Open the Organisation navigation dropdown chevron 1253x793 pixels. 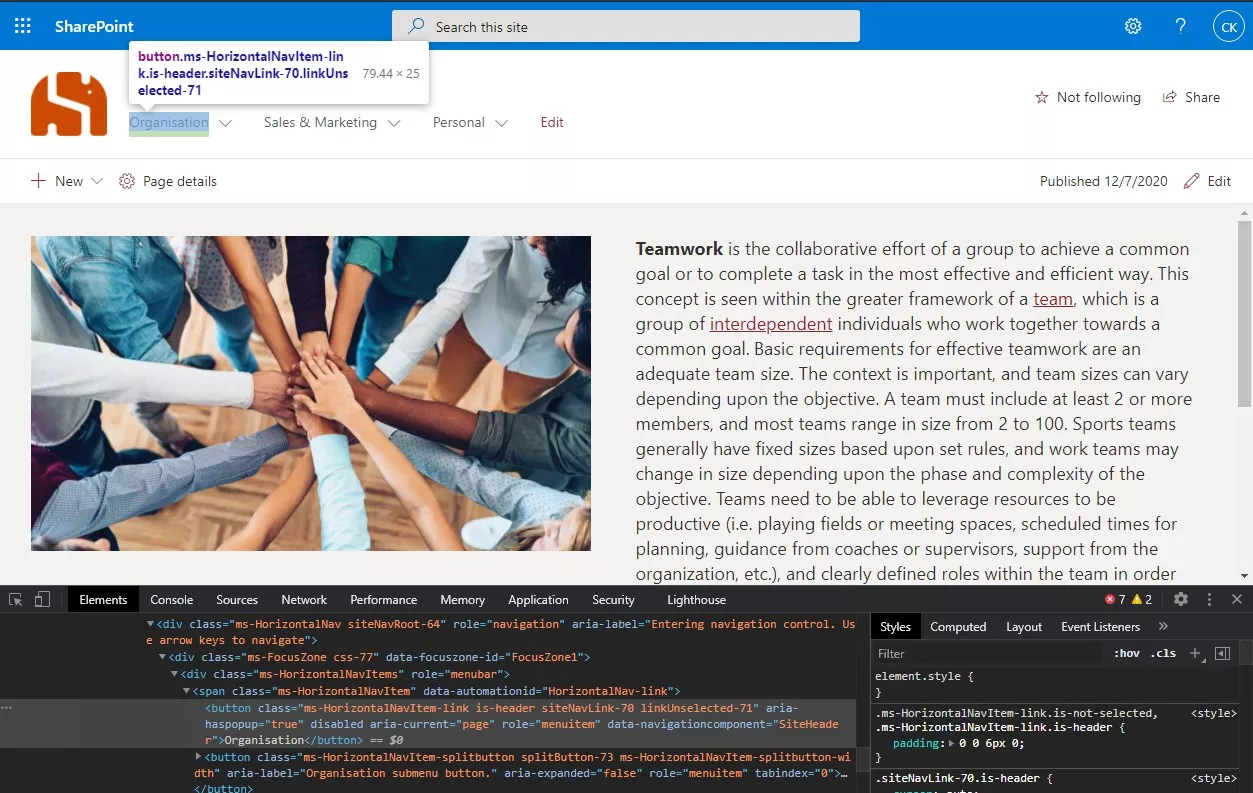coord(226,122)
